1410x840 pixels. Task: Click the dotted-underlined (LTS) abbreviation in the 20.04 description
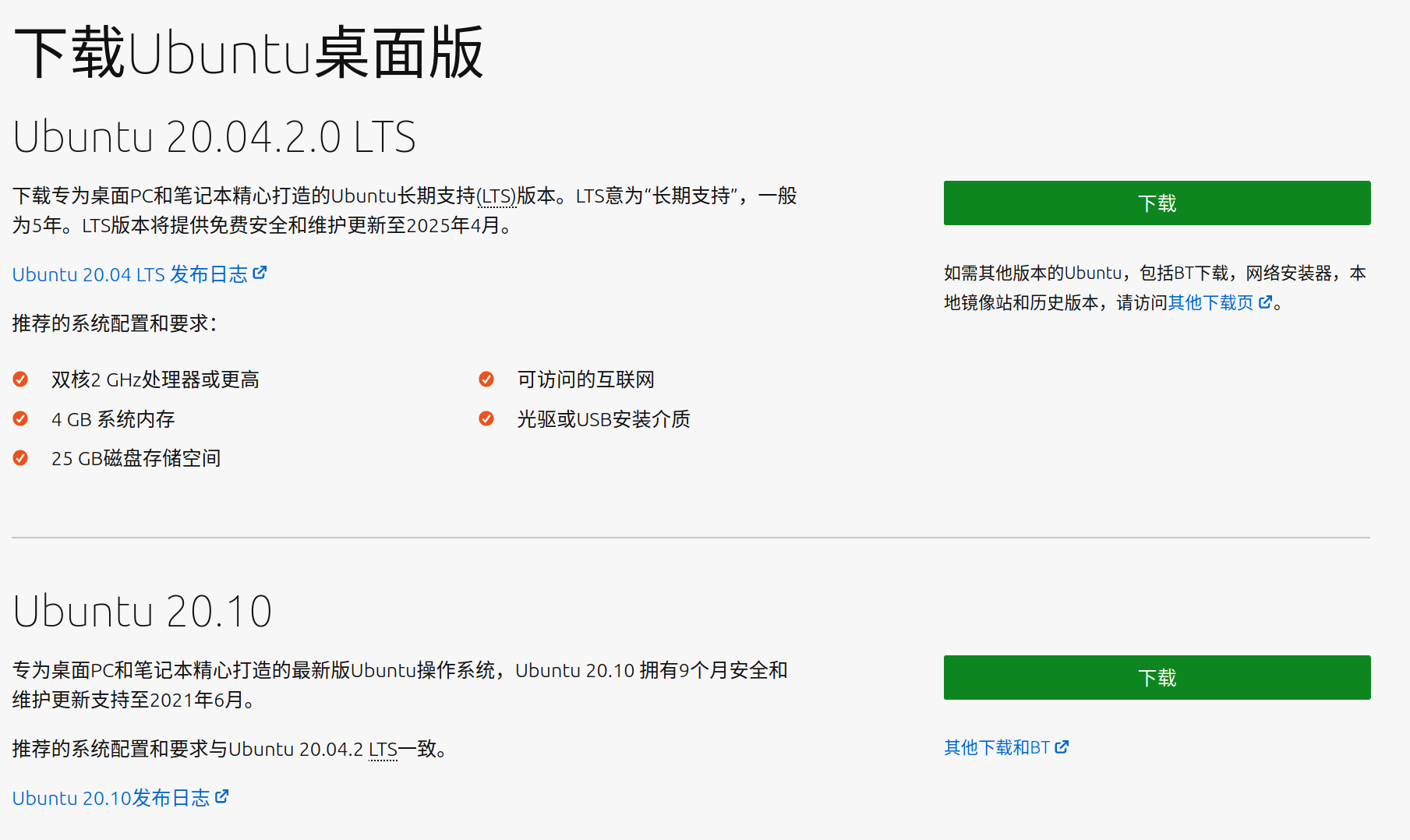(496, 196)
